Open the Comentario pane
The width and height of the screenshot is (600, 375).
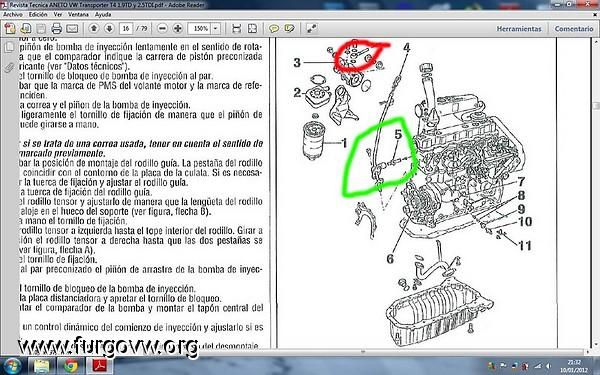(574, 29)
